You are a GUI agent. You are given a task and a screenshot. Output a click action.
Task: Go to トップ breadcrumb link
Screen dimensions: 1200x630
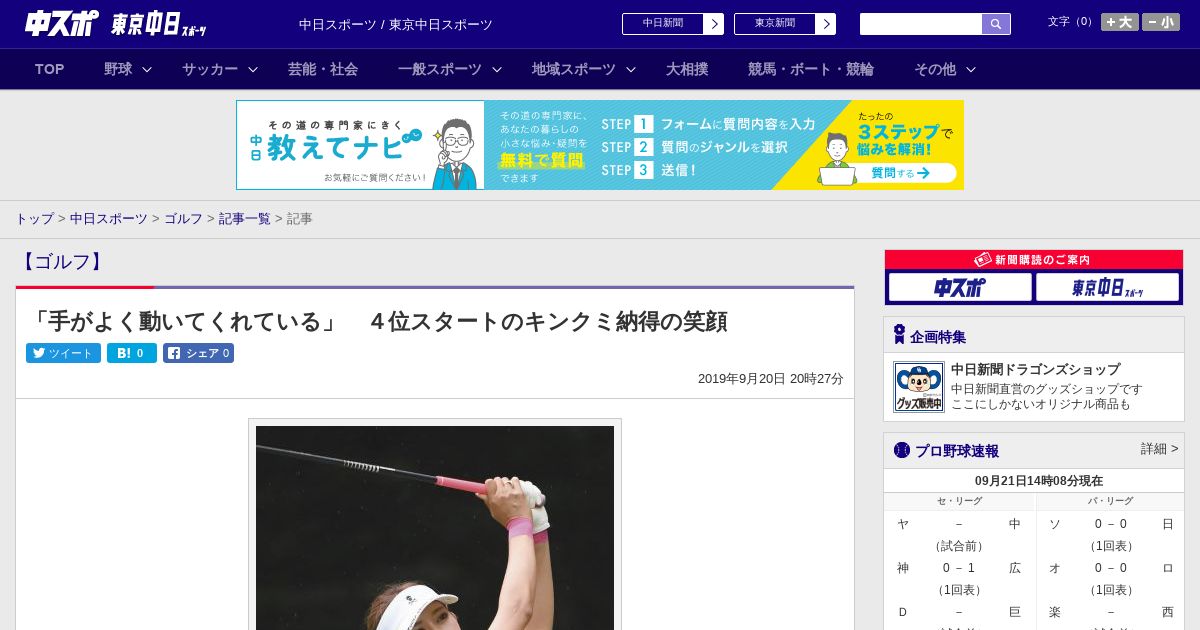tap(34, 218)
